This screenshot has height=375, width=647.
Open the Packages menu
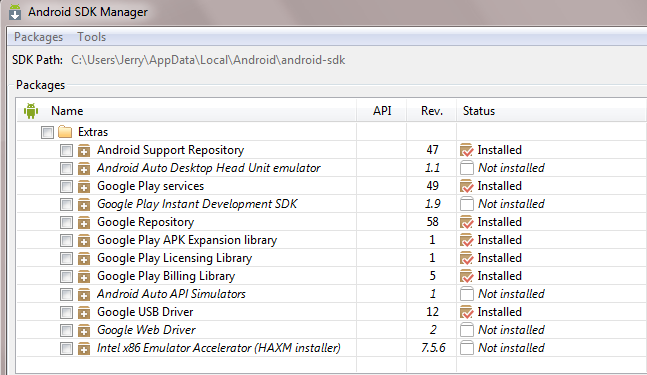pos(38,37)
